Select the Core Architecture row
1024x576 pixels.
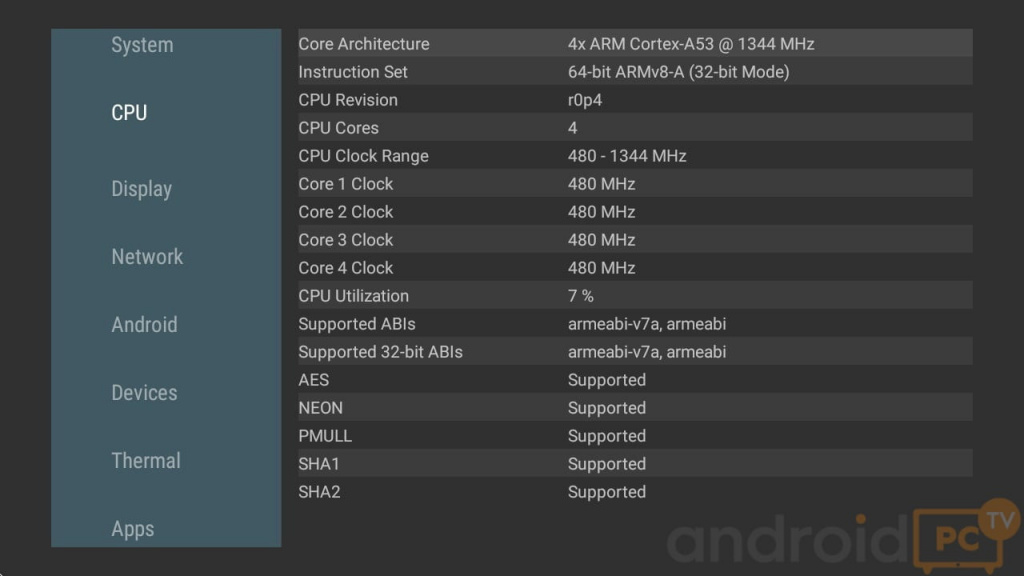[x=635, y=44]
